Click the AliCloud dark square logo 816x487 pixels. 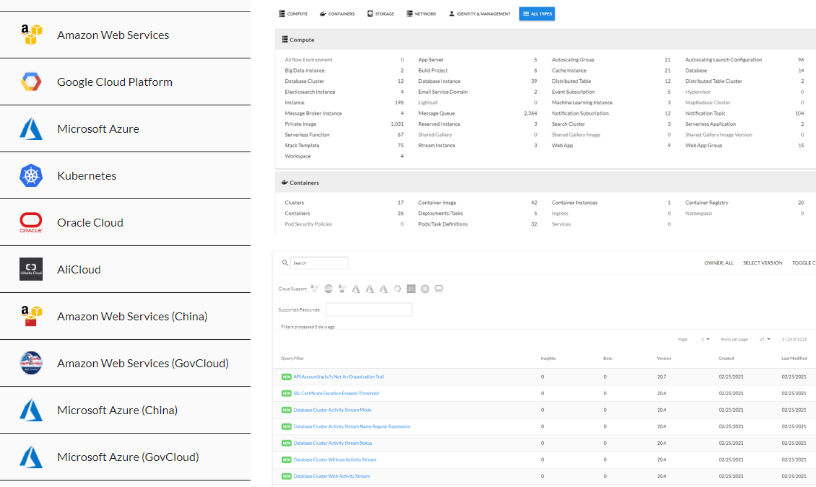point(31,269)
